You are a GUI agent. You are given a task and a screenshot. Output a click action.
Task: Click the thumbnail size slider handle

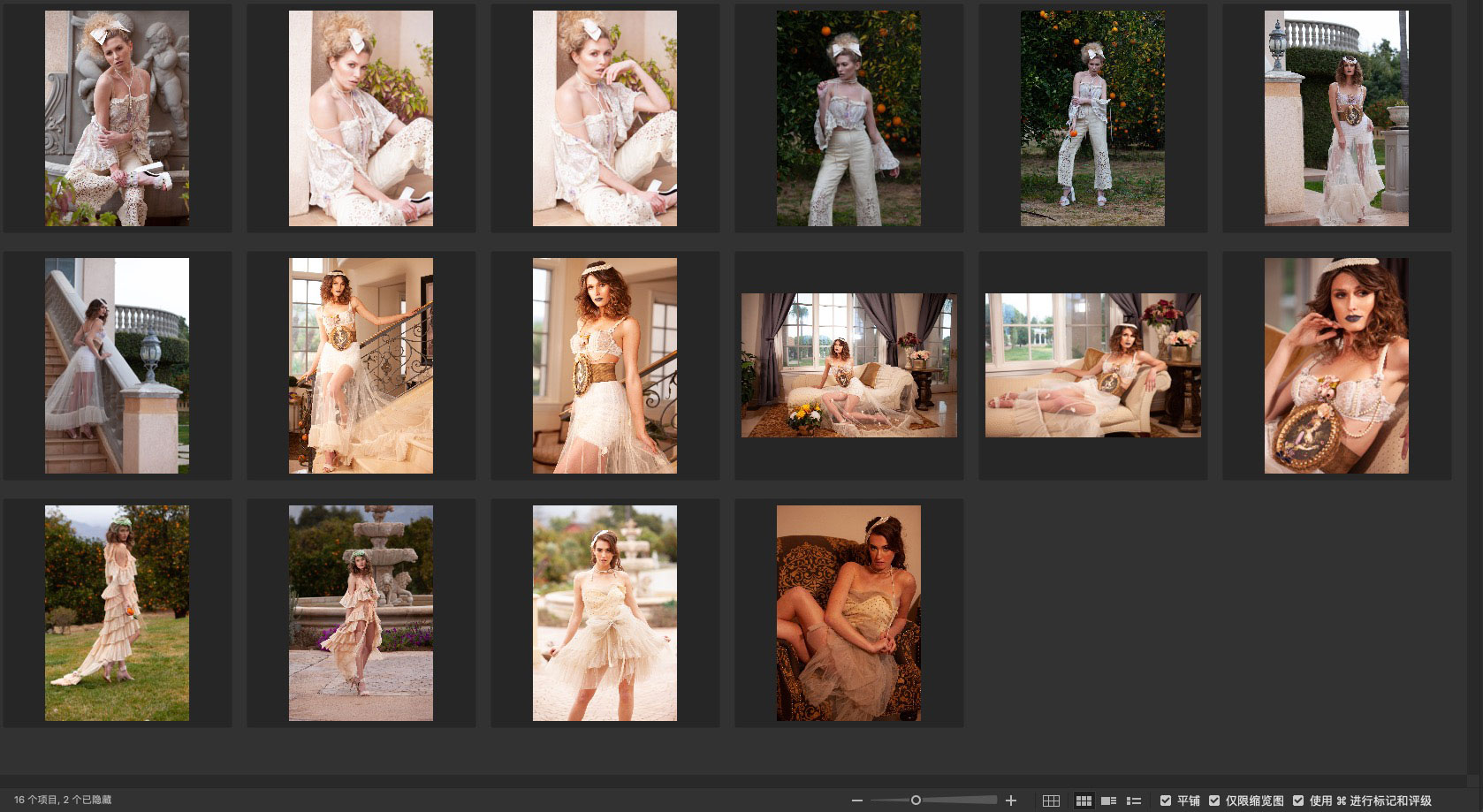916,801
